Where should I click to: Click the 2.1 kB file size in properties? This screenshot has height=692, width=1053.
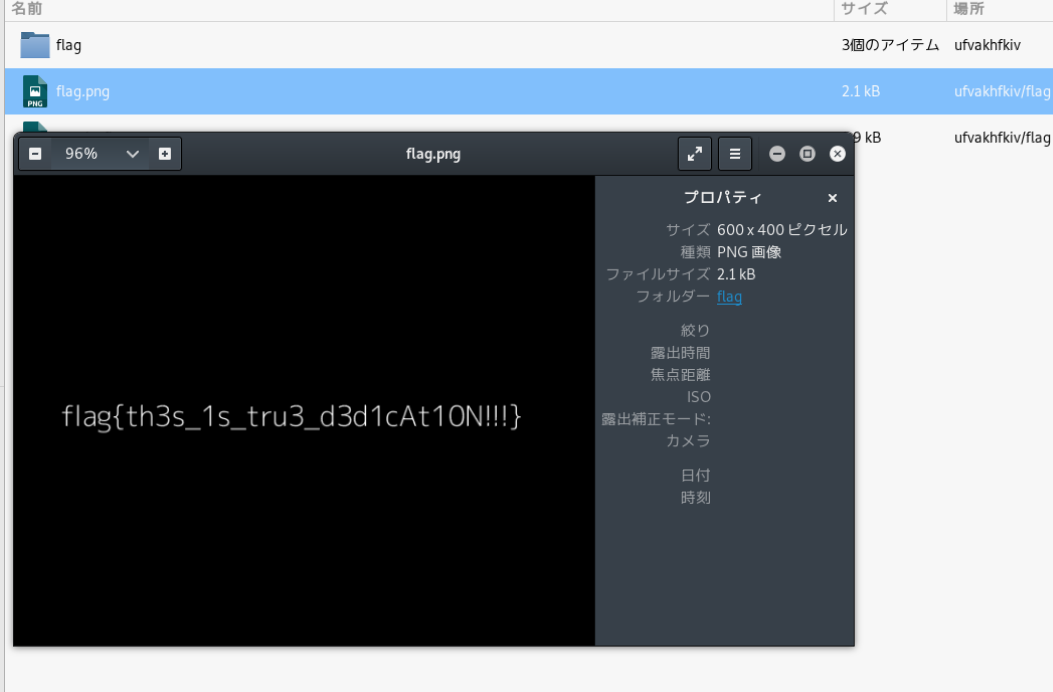pos(736,274)
